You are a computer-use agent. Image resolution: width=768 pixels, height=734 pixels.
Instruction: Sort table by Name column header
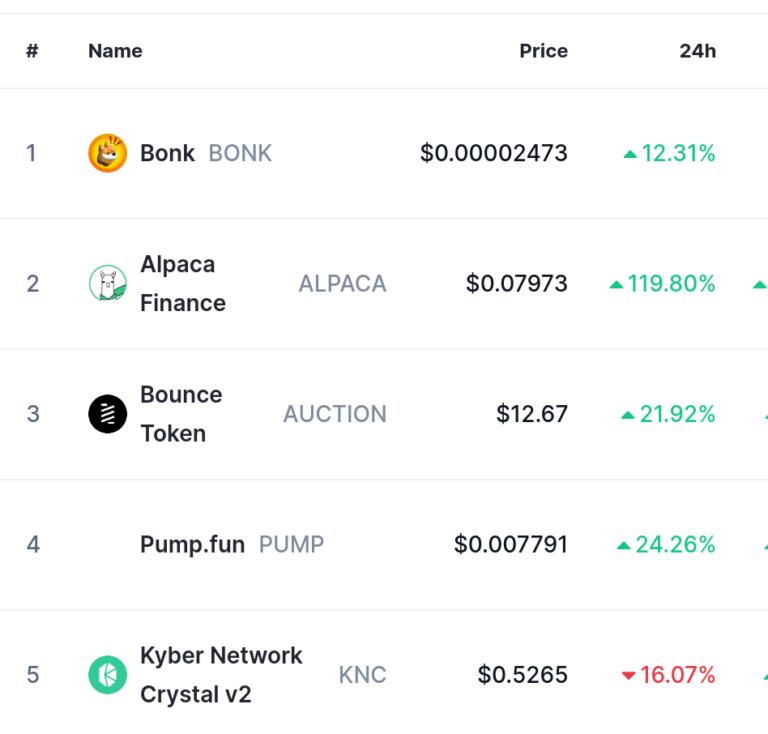[115, 51]
